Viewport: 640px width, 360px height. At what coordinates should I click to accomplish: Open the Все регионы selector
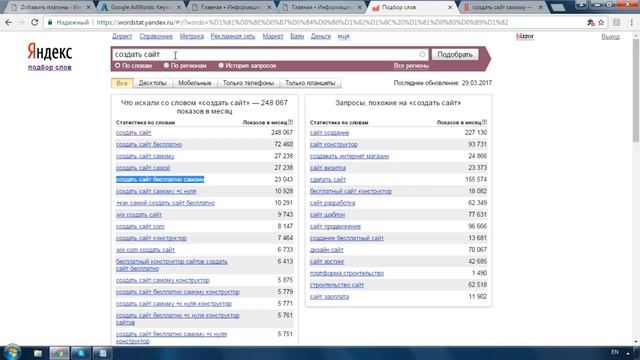tap(411, 66)
